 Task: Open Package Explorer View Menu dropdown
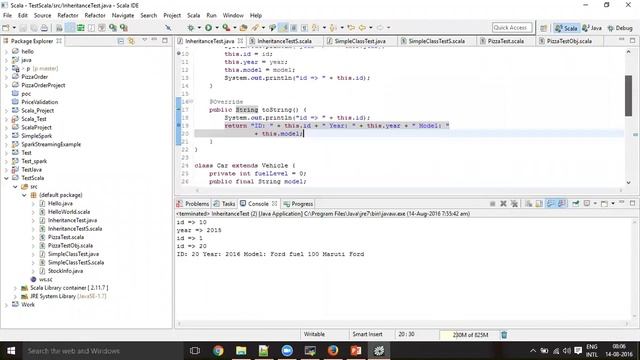point(144,40)
